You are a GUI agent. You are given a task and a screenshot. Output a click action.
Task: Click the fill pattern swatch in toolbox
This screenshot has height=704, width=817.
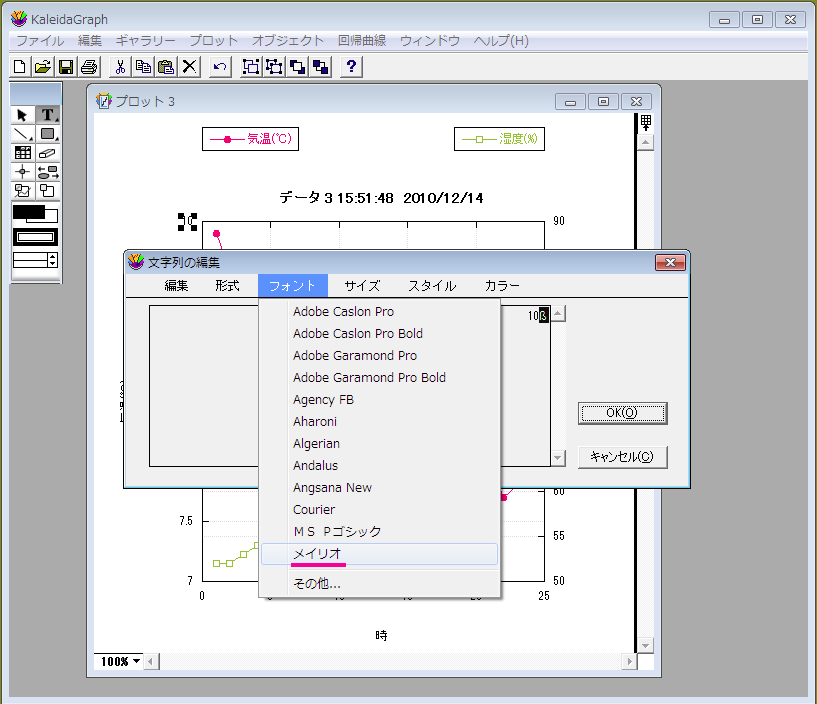[x=35, y=237]
